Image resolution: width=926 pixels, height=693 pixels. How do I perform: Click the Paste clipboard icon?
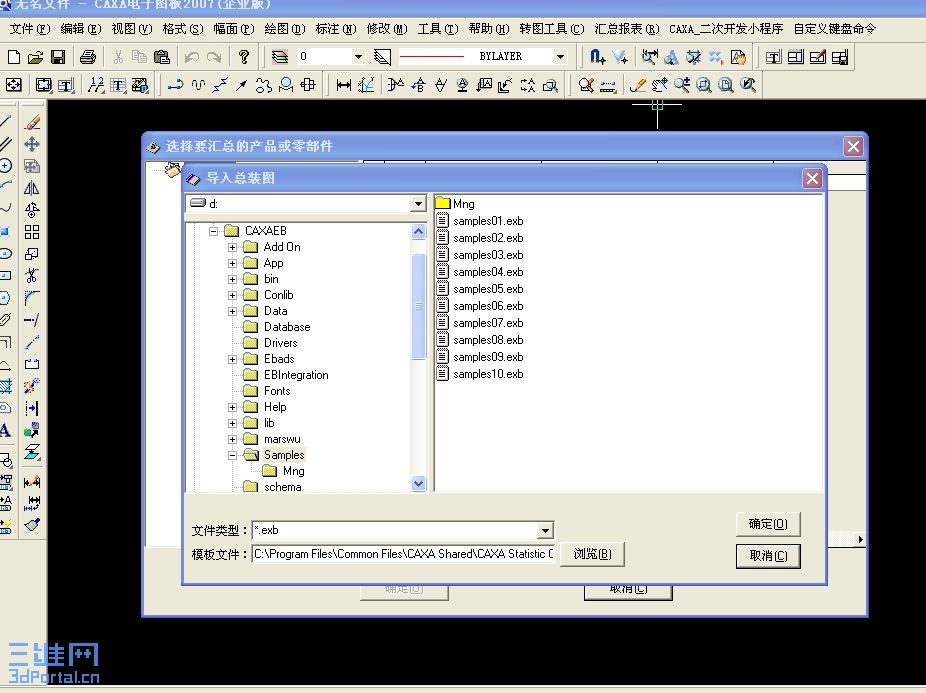coord(162,57)
